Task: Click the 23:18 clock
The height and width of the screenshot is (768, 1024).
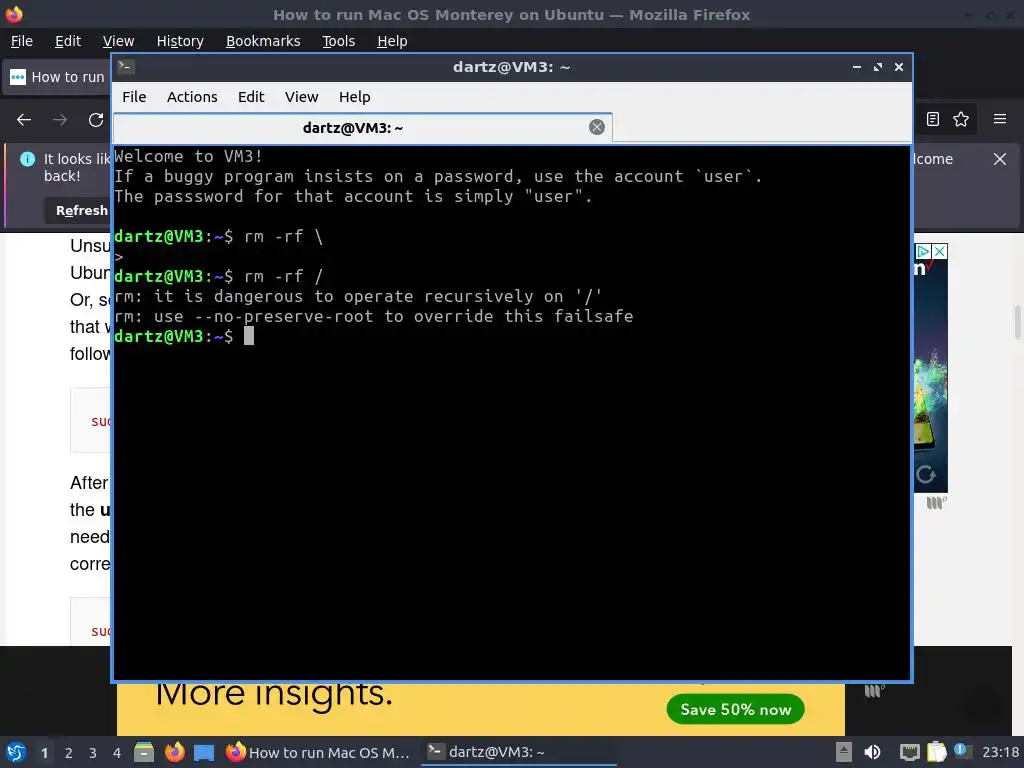Action: tap(1000, 752)
